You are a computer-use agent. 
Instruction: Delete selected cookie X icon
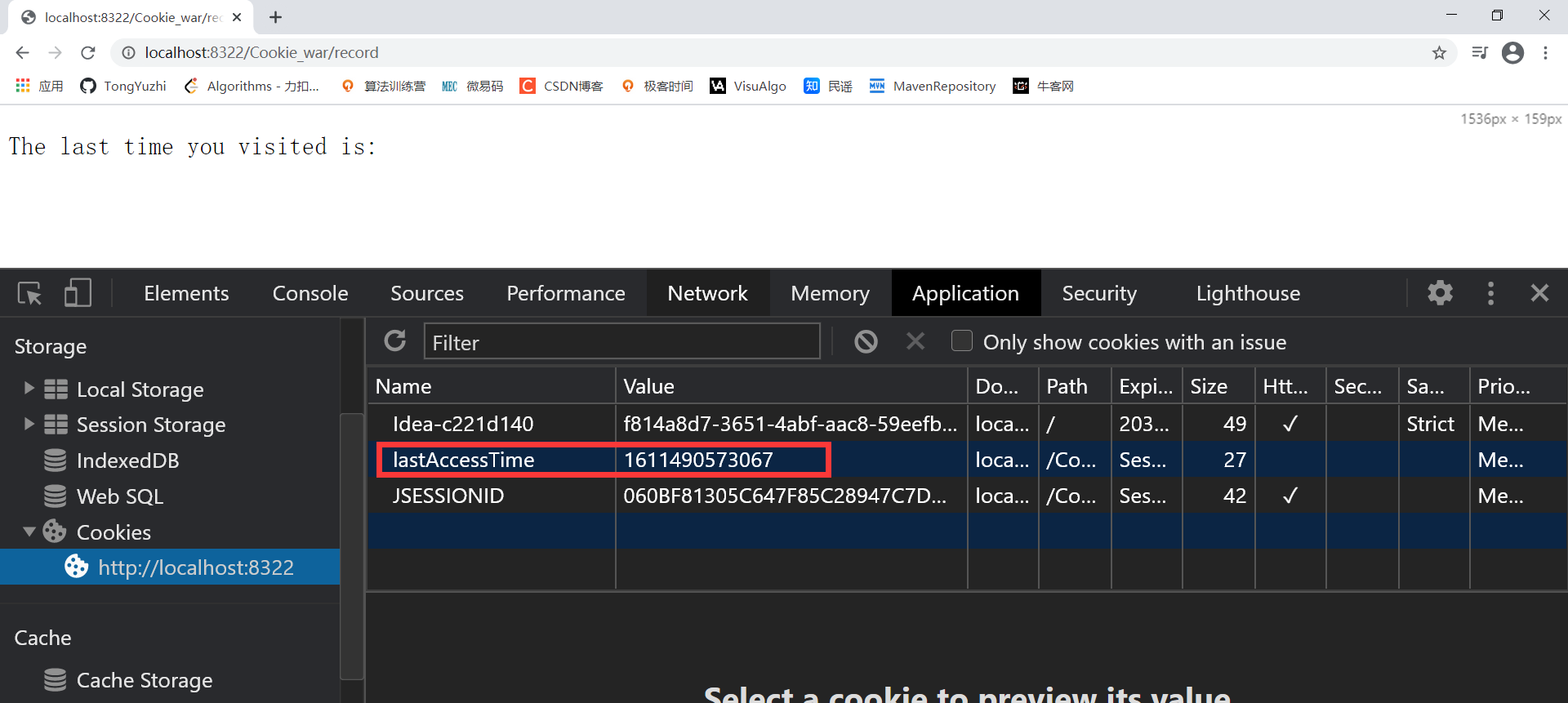915,341
